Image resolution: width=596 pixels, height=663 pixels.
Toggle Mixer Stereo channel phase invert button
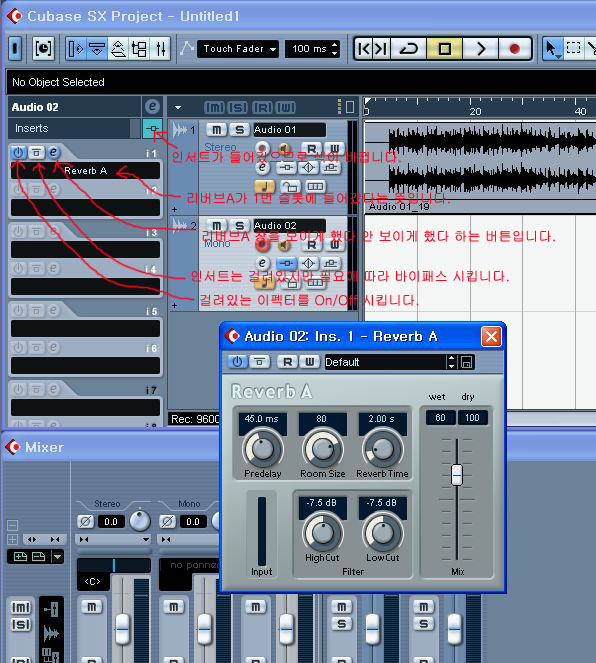85,521
